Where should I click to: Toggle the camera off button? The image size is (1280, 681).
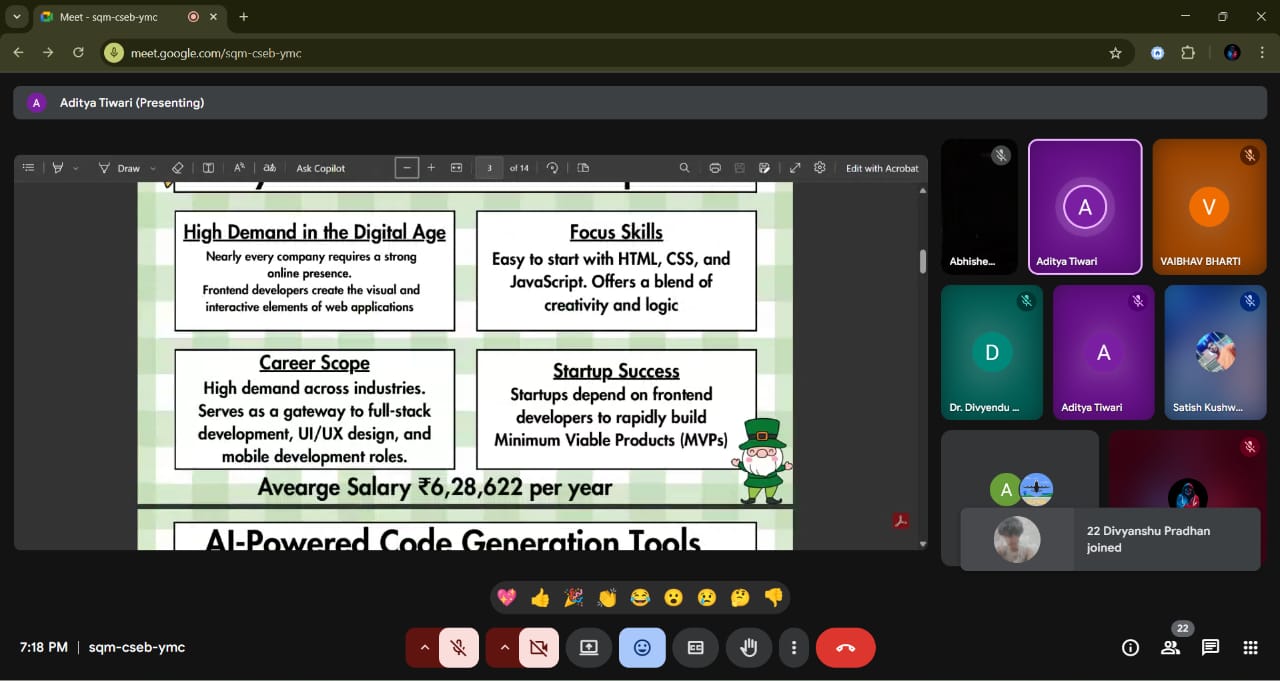(x=539, y=648)
